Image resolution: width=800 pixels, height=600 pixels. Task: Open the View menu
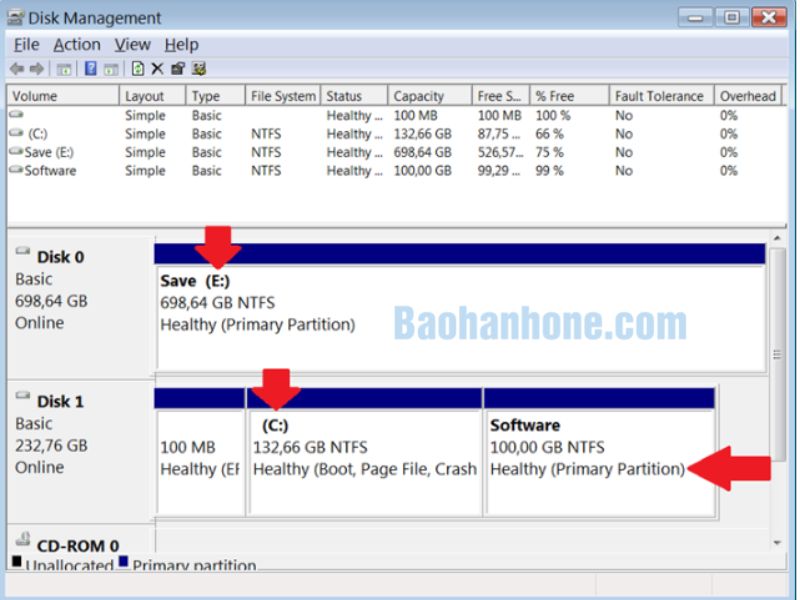(132, 45)
